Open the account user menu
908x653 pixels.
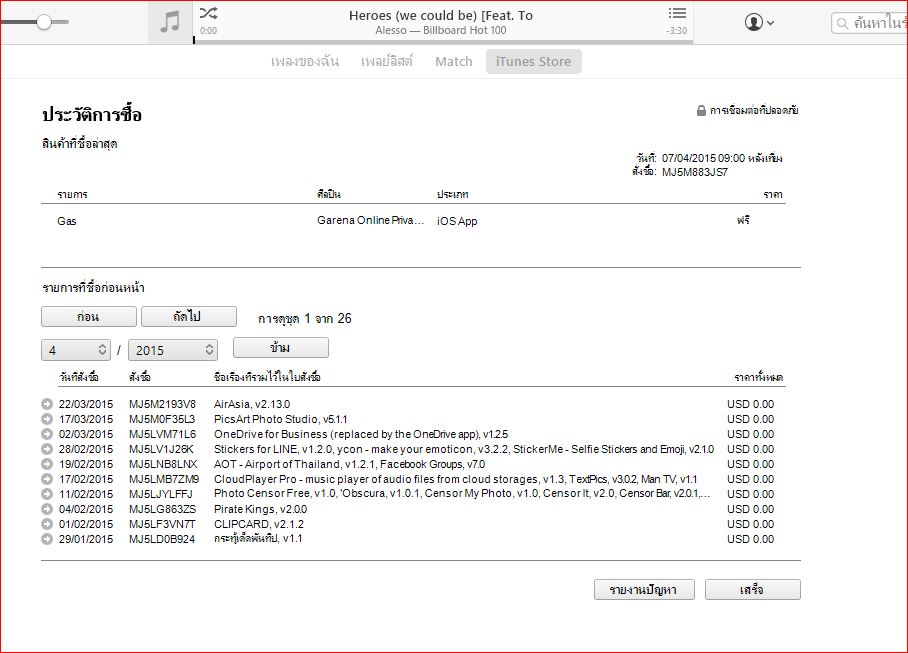(x=759, y=23)
